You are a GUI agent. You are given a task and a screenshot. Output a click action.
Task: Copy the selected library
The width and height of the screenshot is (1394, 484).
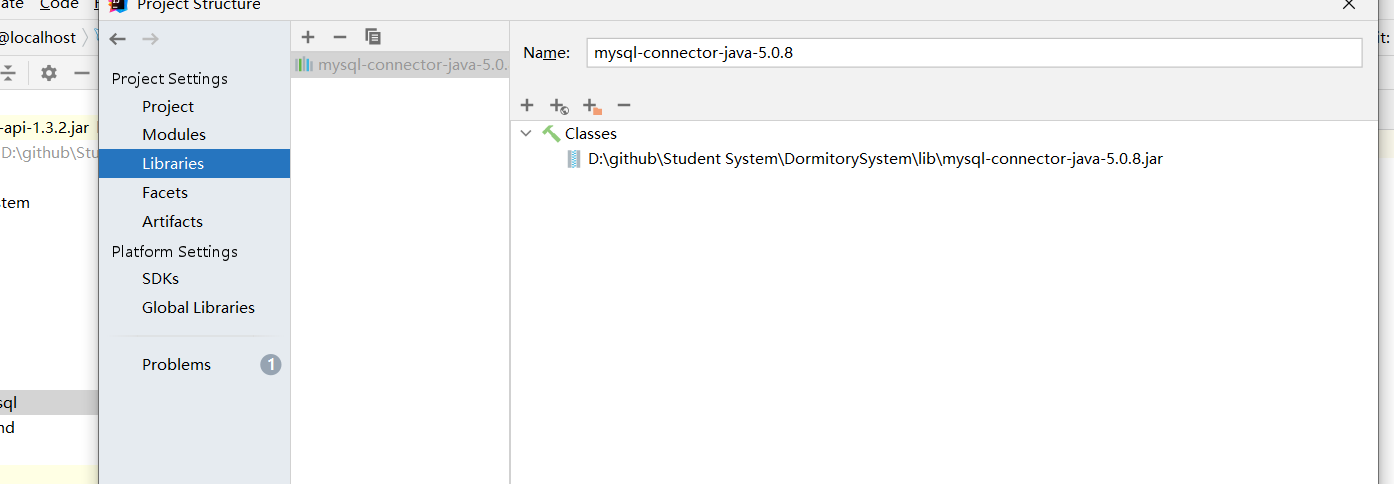pyautogui.click(x=373, y=37)
